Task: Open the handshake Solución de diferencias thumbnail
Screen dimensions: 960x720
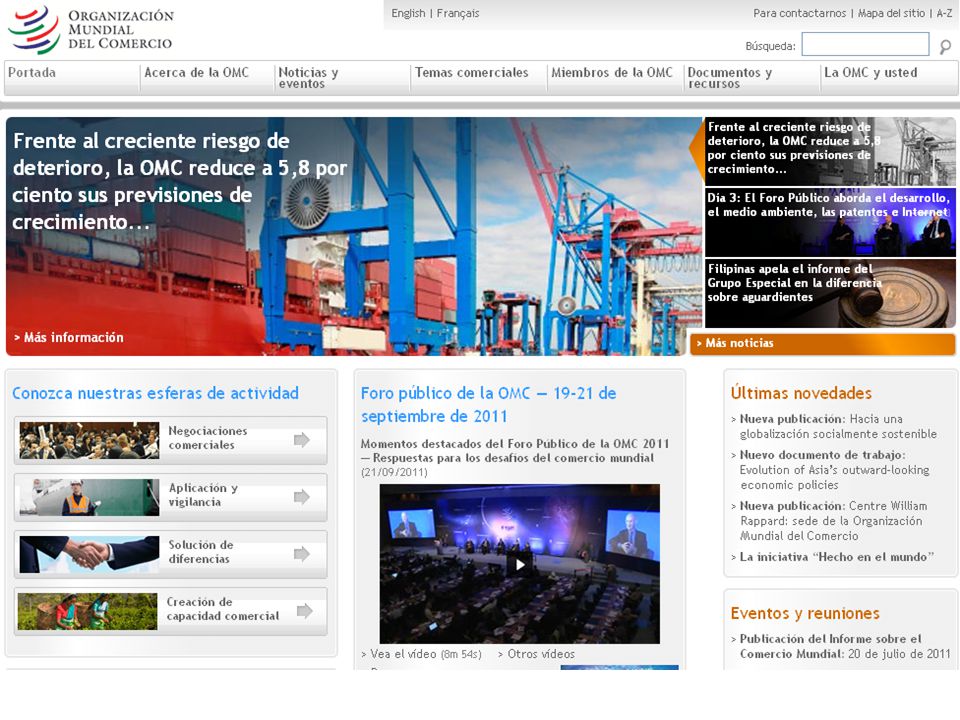Action: pyautogui.click(x=89, y=554)
